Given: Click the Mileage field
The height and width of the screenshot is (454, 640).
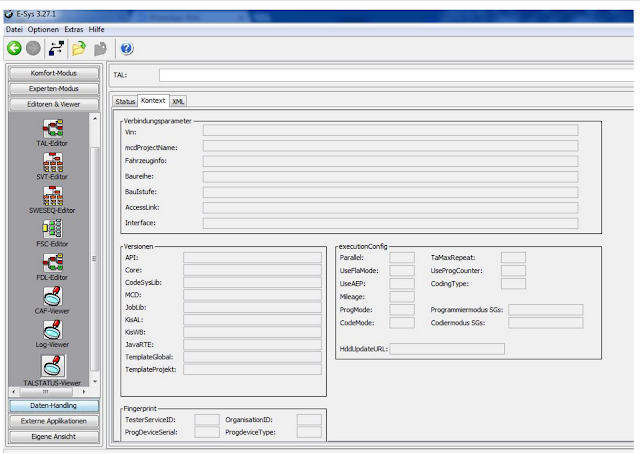Looking at the screenshot, I should (402, 297).
